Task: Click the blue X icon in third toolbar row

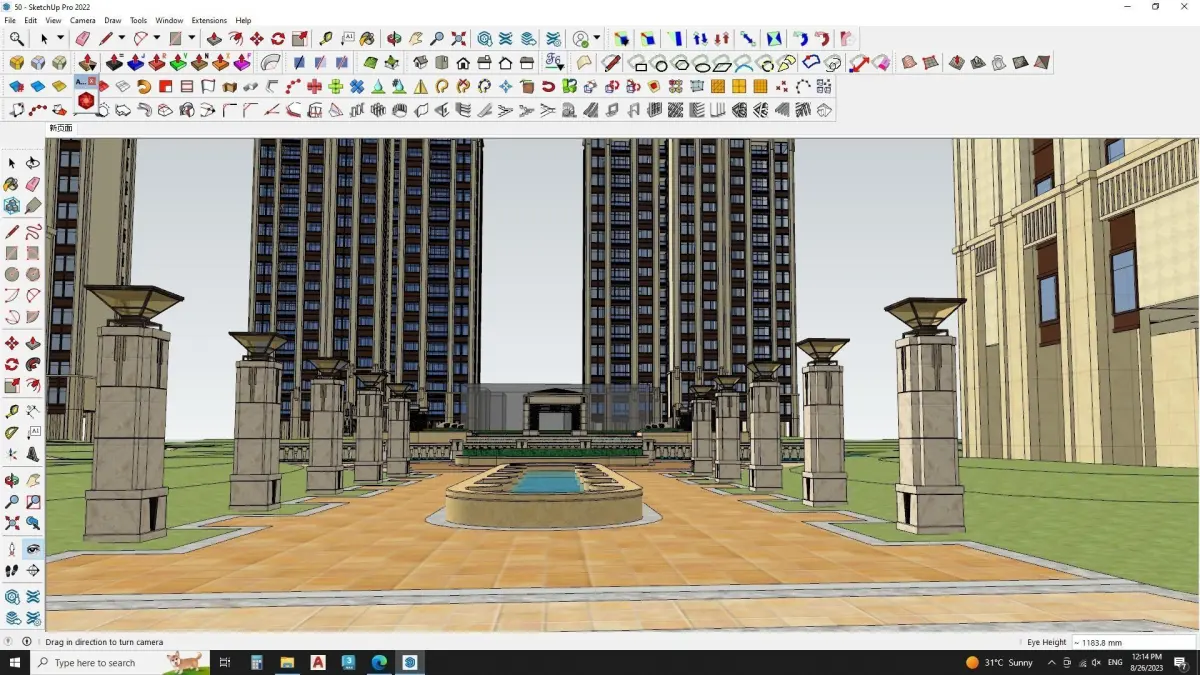Action: pos(356,86)
